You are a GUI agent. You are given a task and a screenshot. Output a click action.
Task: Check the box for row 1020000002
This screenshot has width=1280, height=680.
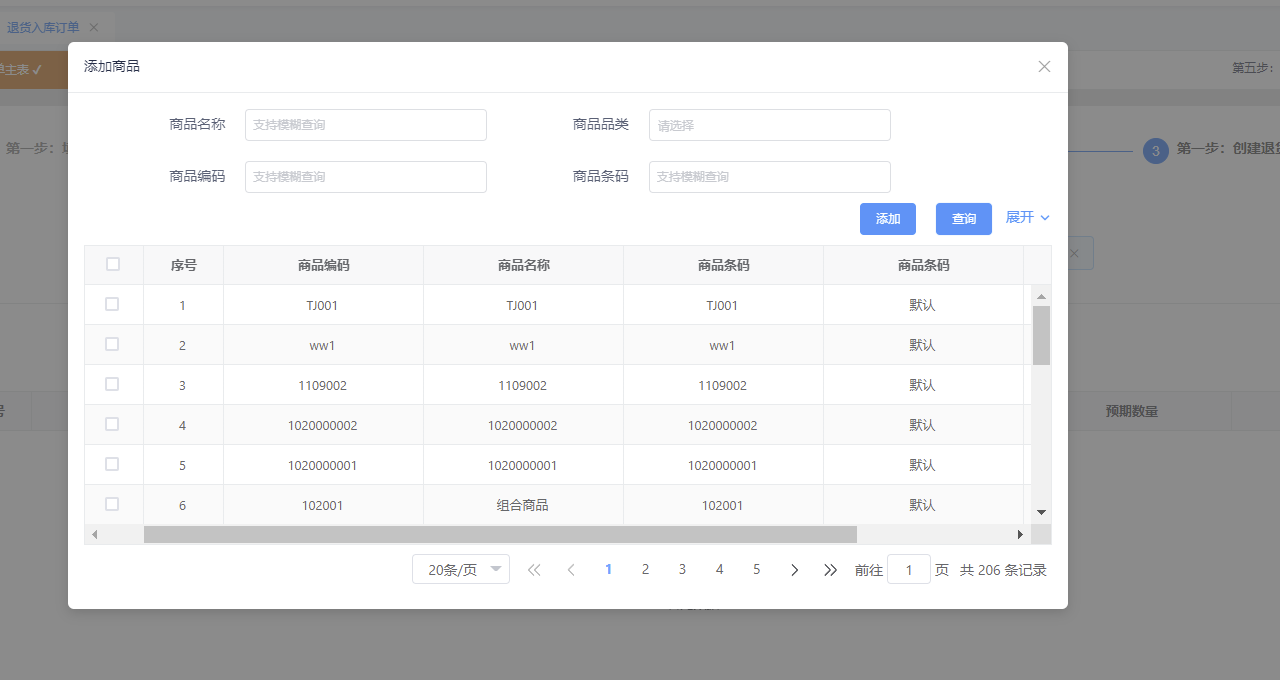[112, 424]
